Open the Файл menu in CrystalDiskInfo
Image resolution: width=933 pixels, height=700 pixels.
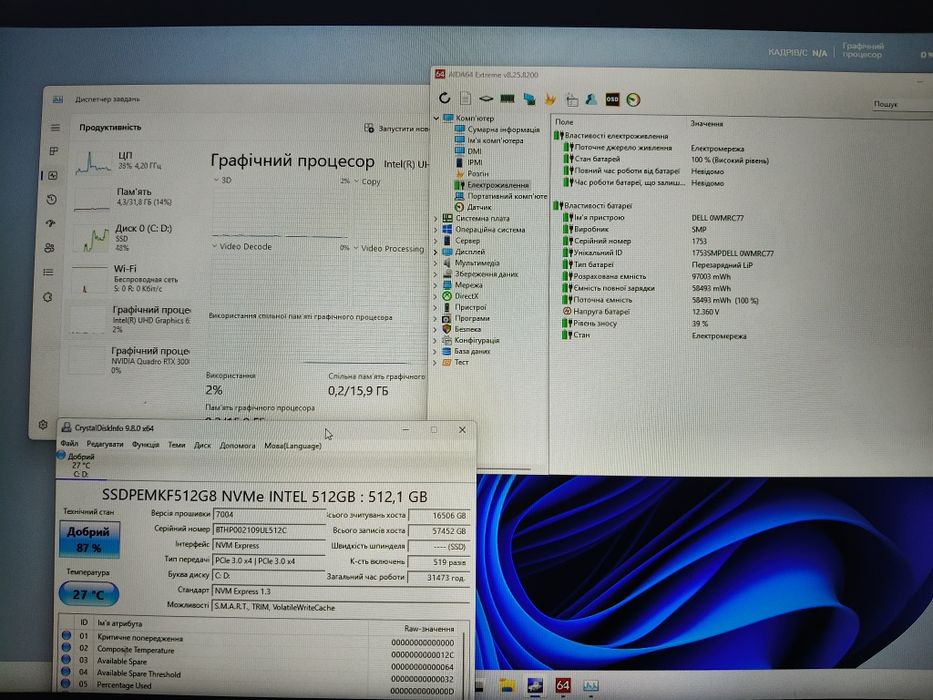pos(69,443)
